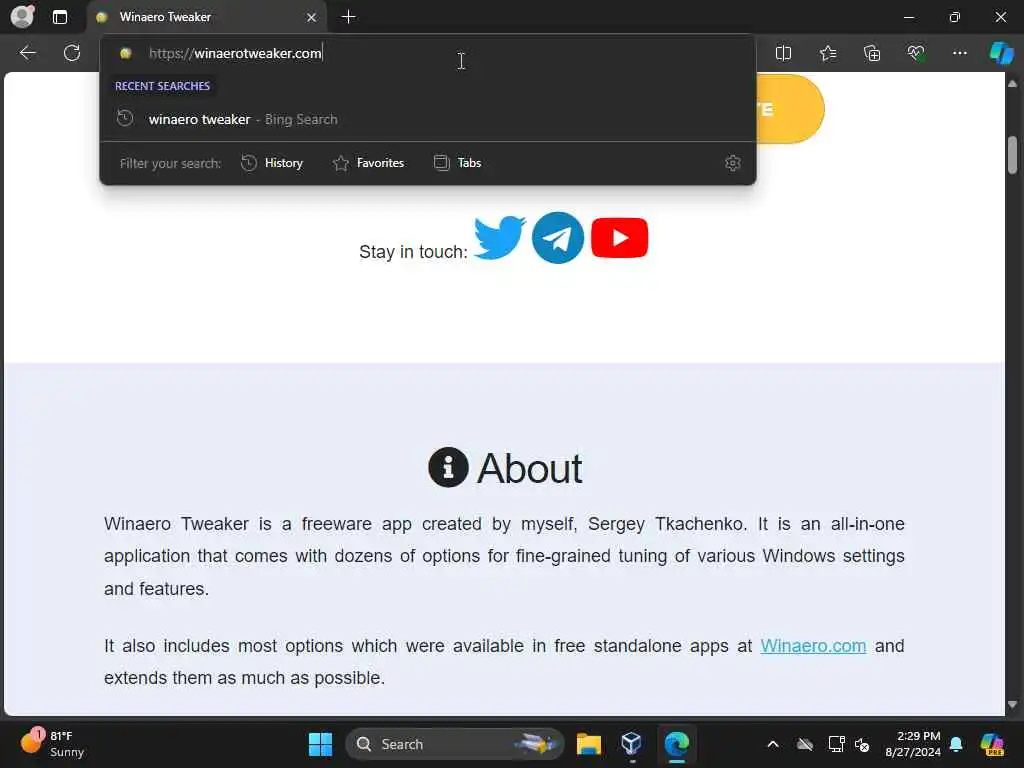This screenshot has width=1024, height=768.
Task: Open the weather widget showing 81°F
Action: coord(54,744)
